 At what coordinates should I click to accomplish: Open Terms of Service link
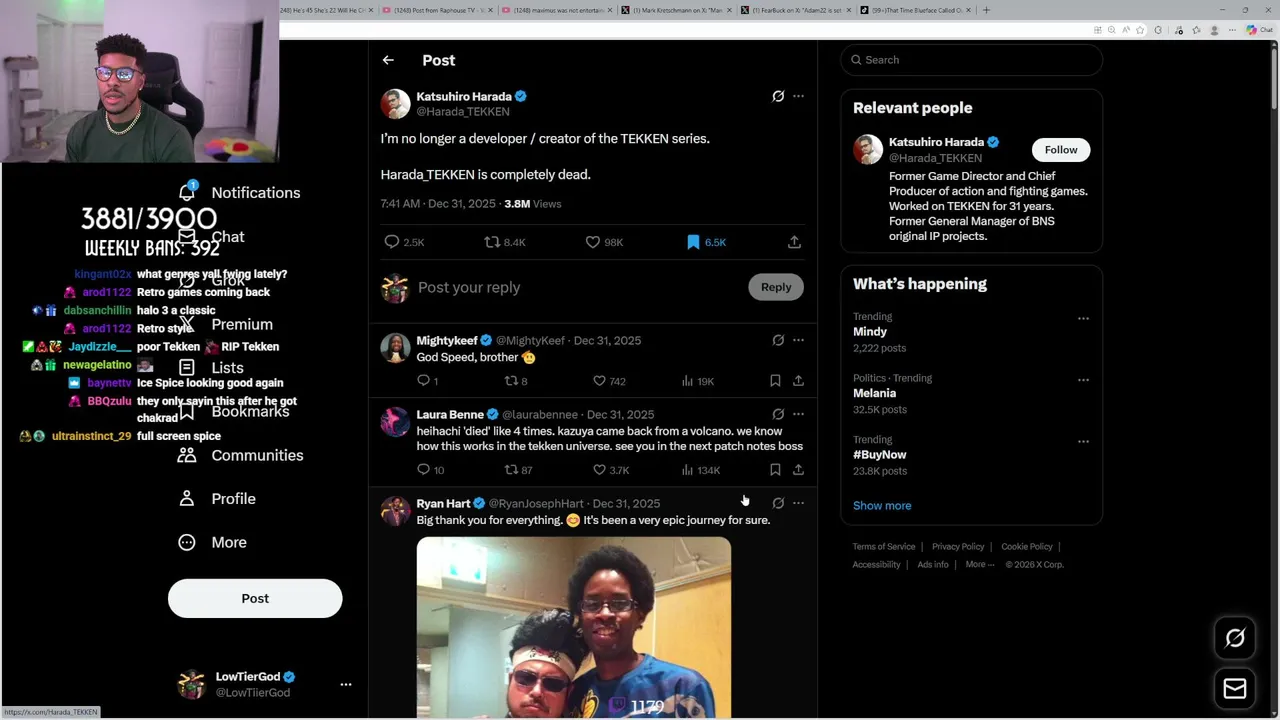884,547
